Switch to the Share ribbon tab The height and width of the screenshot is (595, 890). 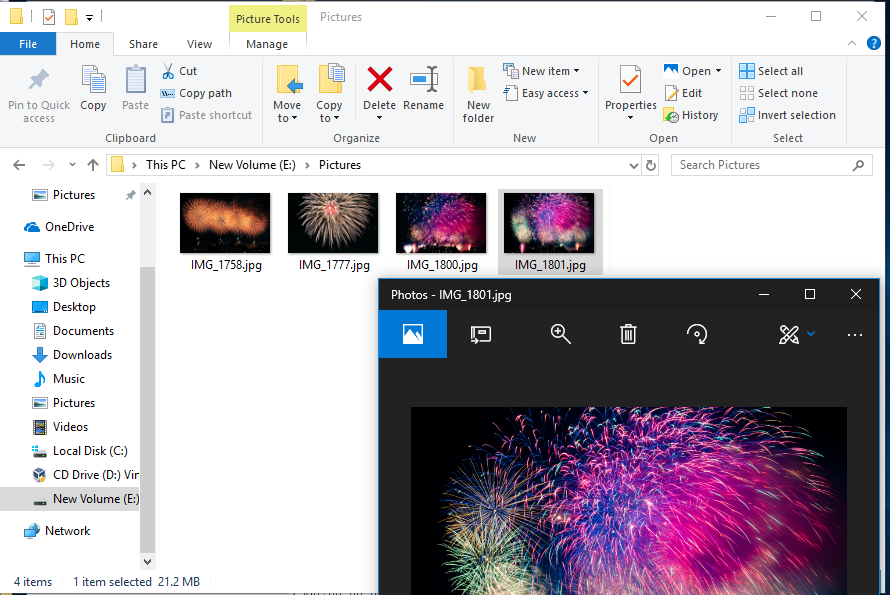[143, 44]
